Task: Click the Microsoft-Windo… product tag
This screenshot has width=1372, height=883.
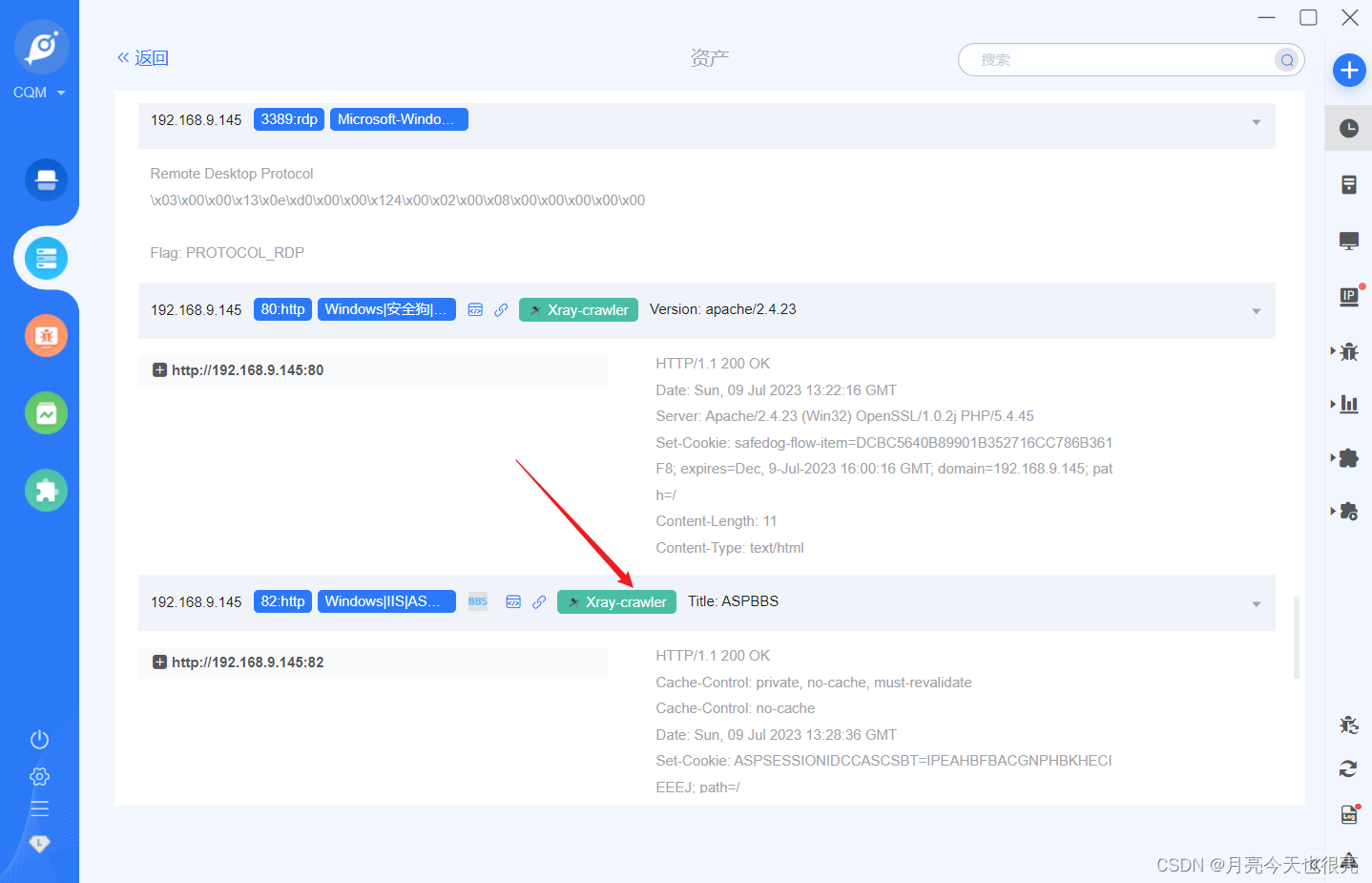Action: click(399, 119)
